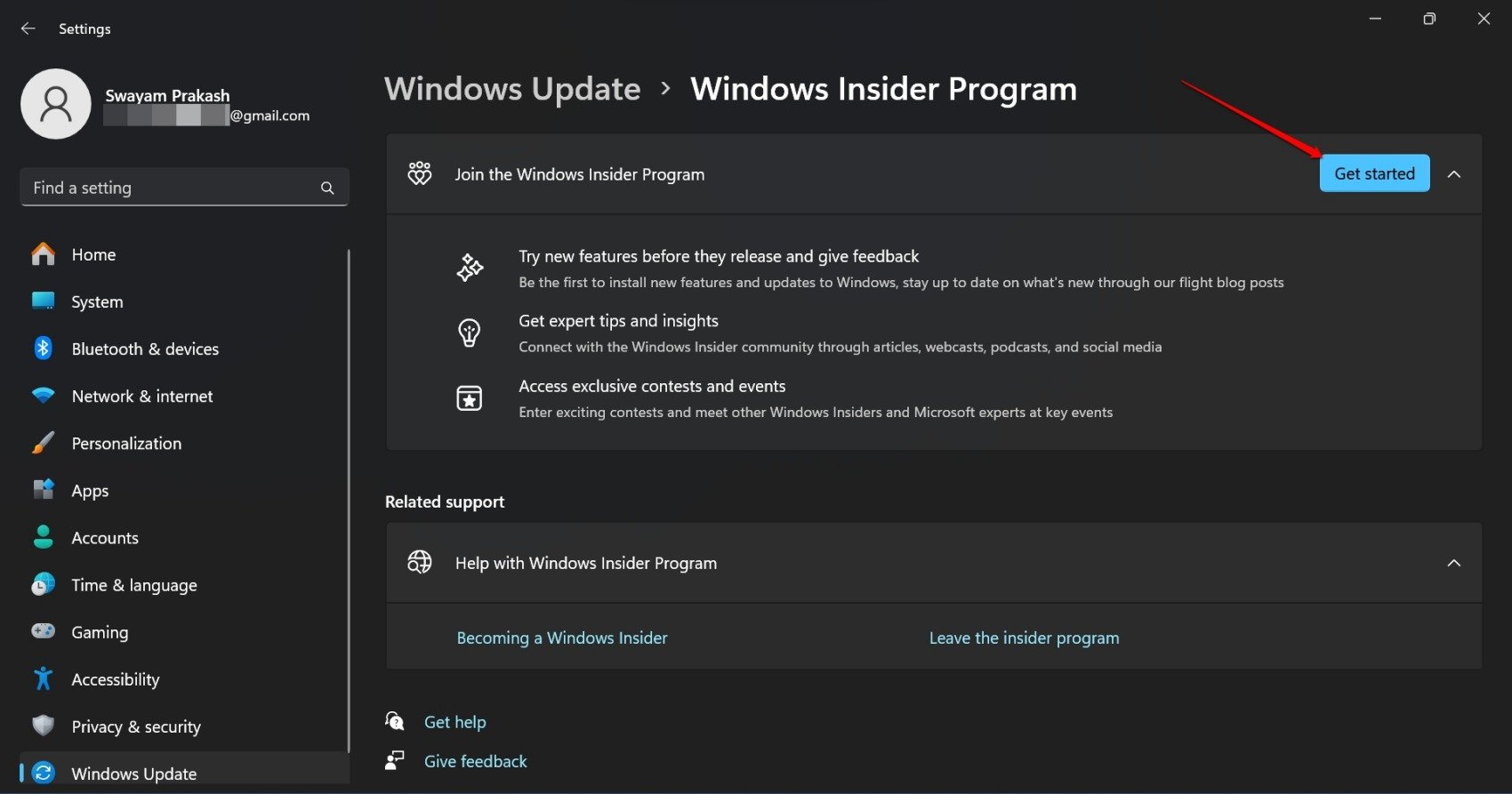This screenshot has height=794, width=1512.
Task: Click the Personalization paintbrush icon
Action: pos(43,443)
